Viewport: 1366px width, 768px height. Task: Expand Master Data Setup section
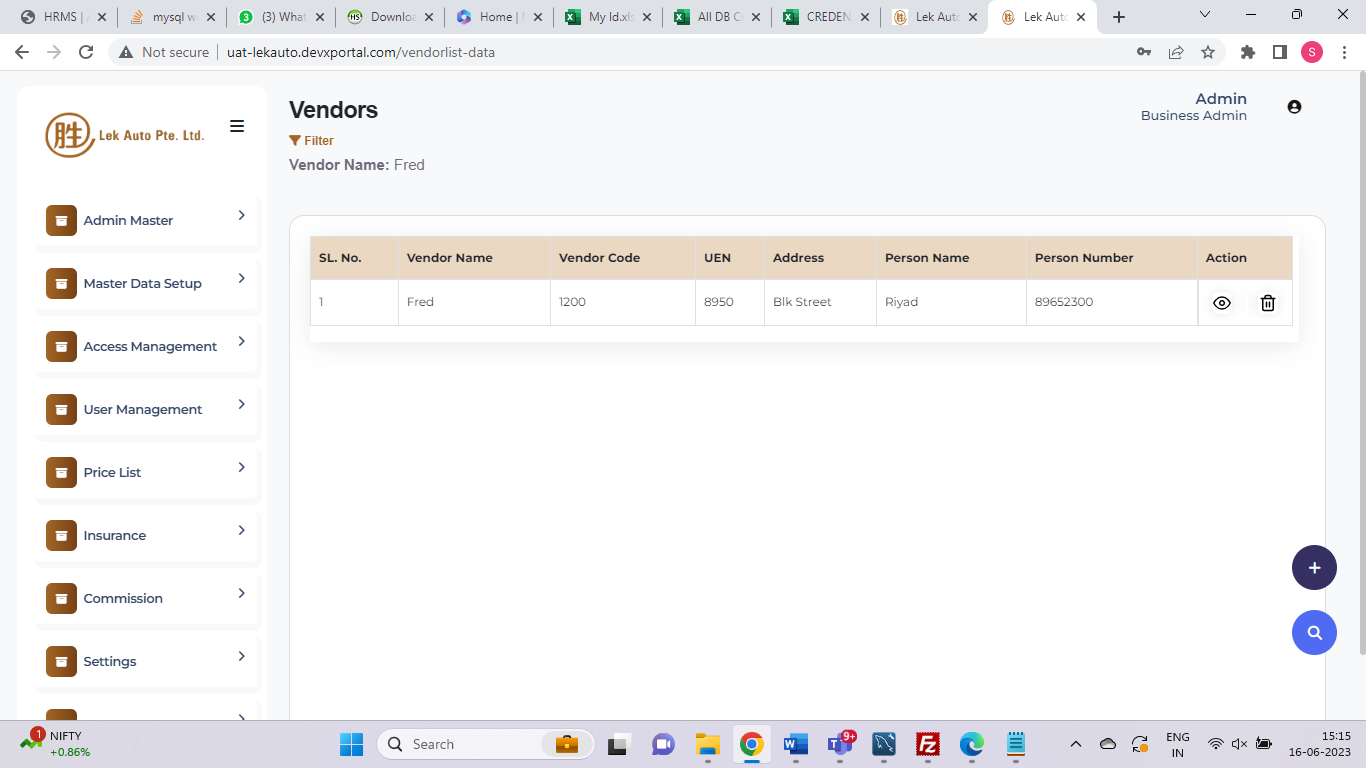tap(241, 278)
